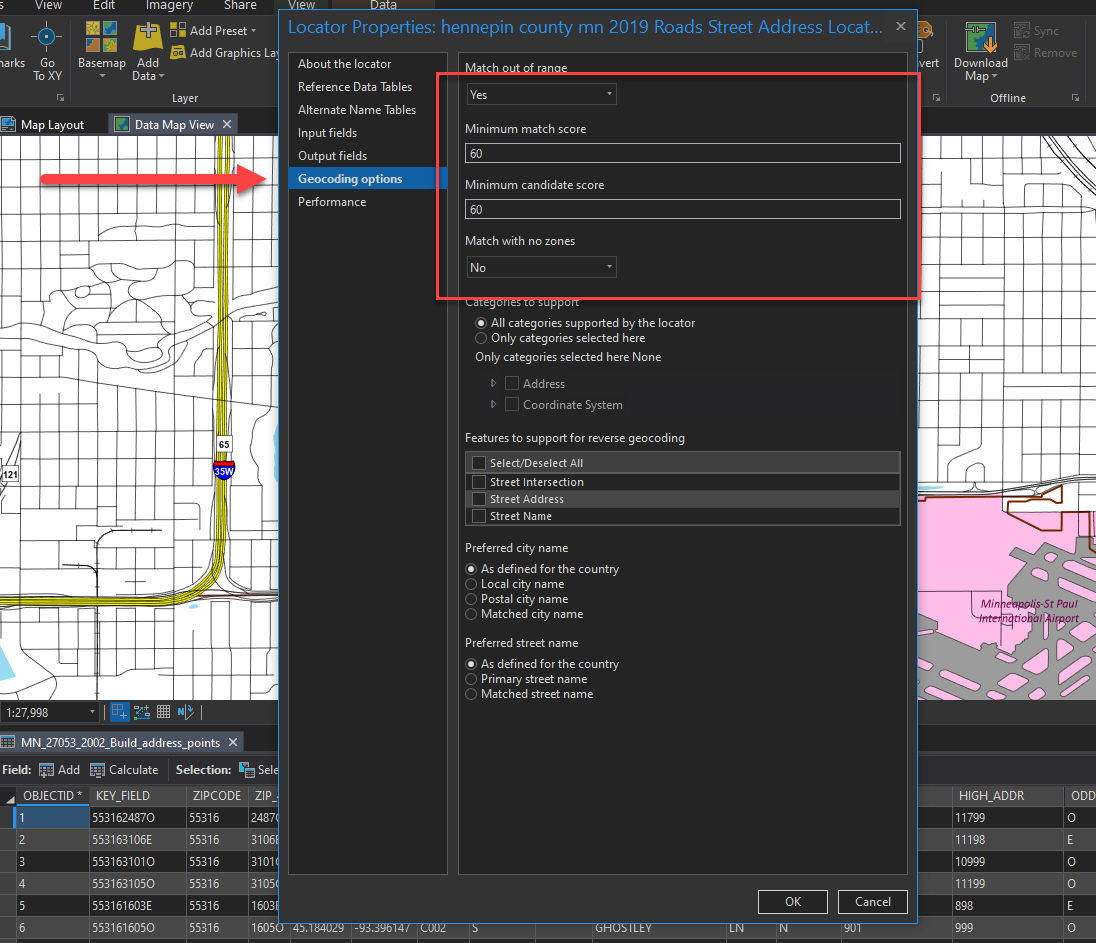Toggle the Select/Deselect All checkbox
Screen dimensions: 1096x943
click(479, 463)
